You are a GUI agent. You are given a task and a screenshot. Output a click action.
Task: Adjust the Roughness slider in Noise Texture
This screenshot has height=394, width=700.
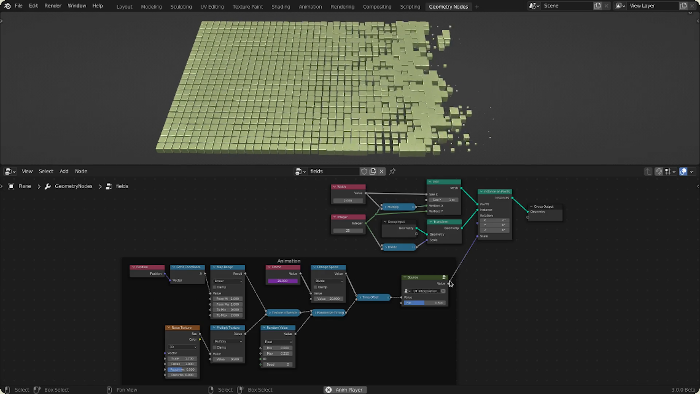click(x=183, y=369)
